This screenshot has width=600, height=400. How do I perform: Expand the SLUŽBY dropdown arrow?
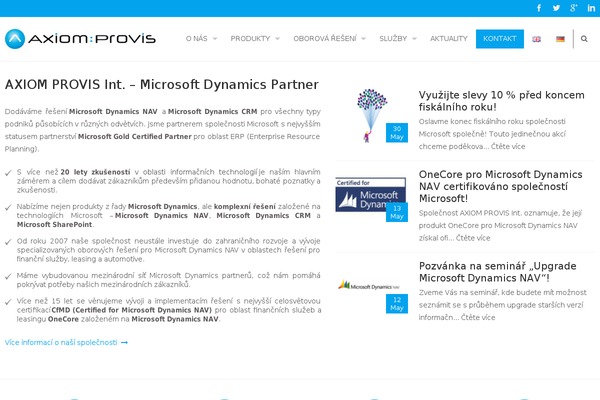414,39
